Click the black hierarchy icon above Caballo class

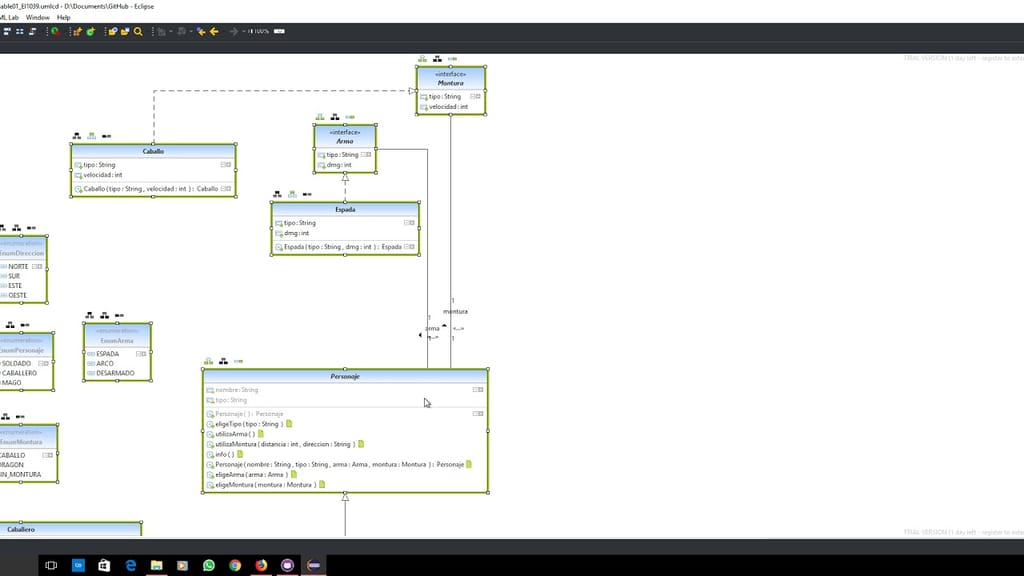tap(77, 136)
